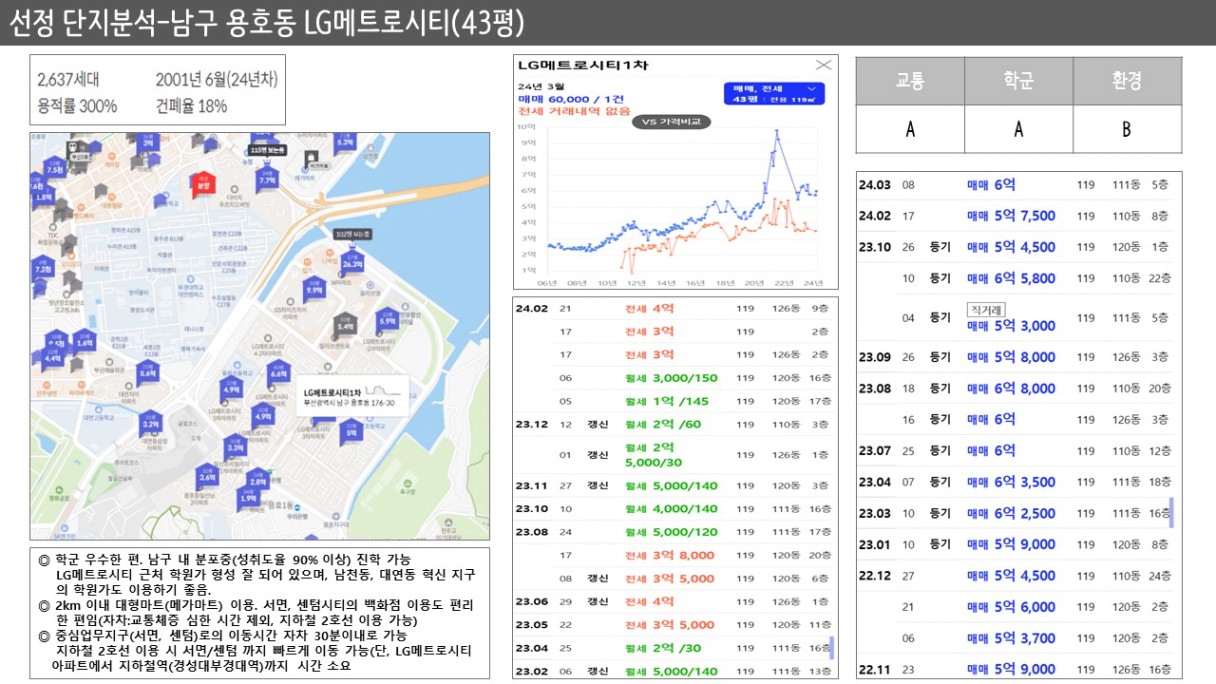This screenshot has width=1216, height=684.
Task: Select the 매매 5억 3,000 entry
Action: [1011, 325]
